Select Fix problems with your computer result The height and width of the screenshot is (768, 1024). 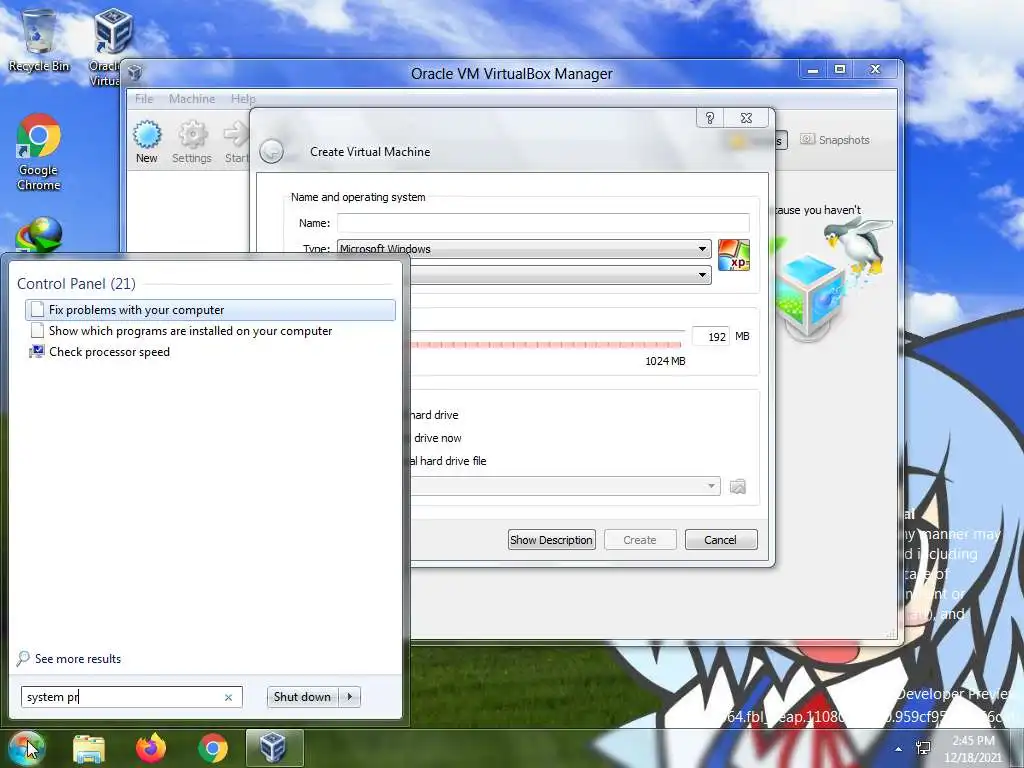(210, 310)
